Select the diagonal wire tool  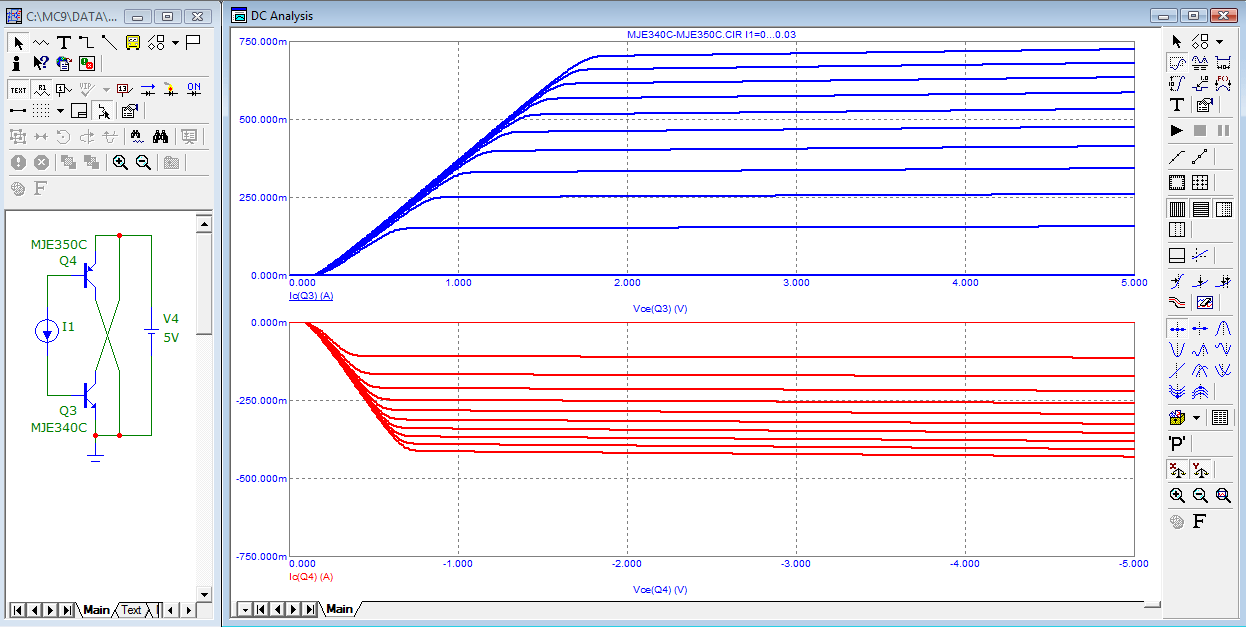pyautogui.click(x=110, y=43)
